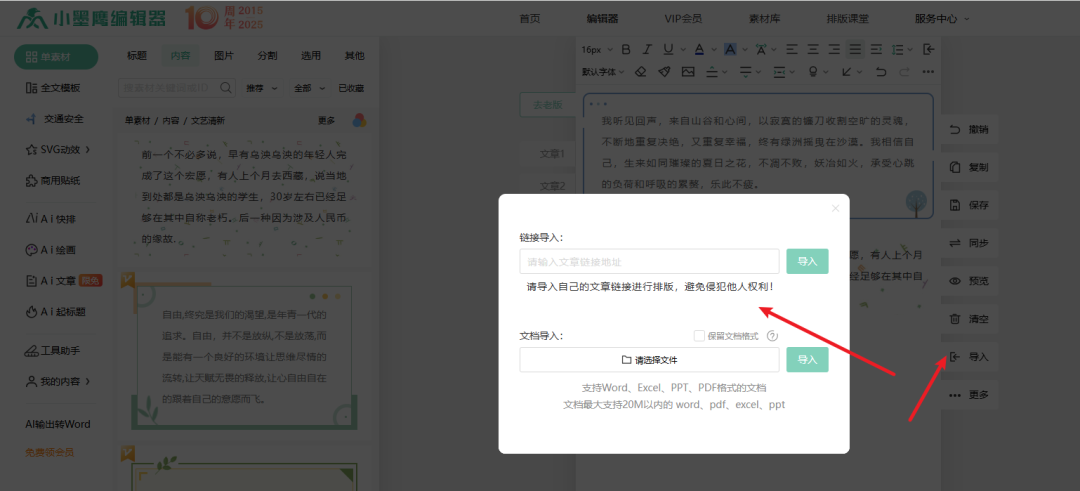Open 素材库 in top navigation
The image size is (1080, 491).
coord(765,19)
